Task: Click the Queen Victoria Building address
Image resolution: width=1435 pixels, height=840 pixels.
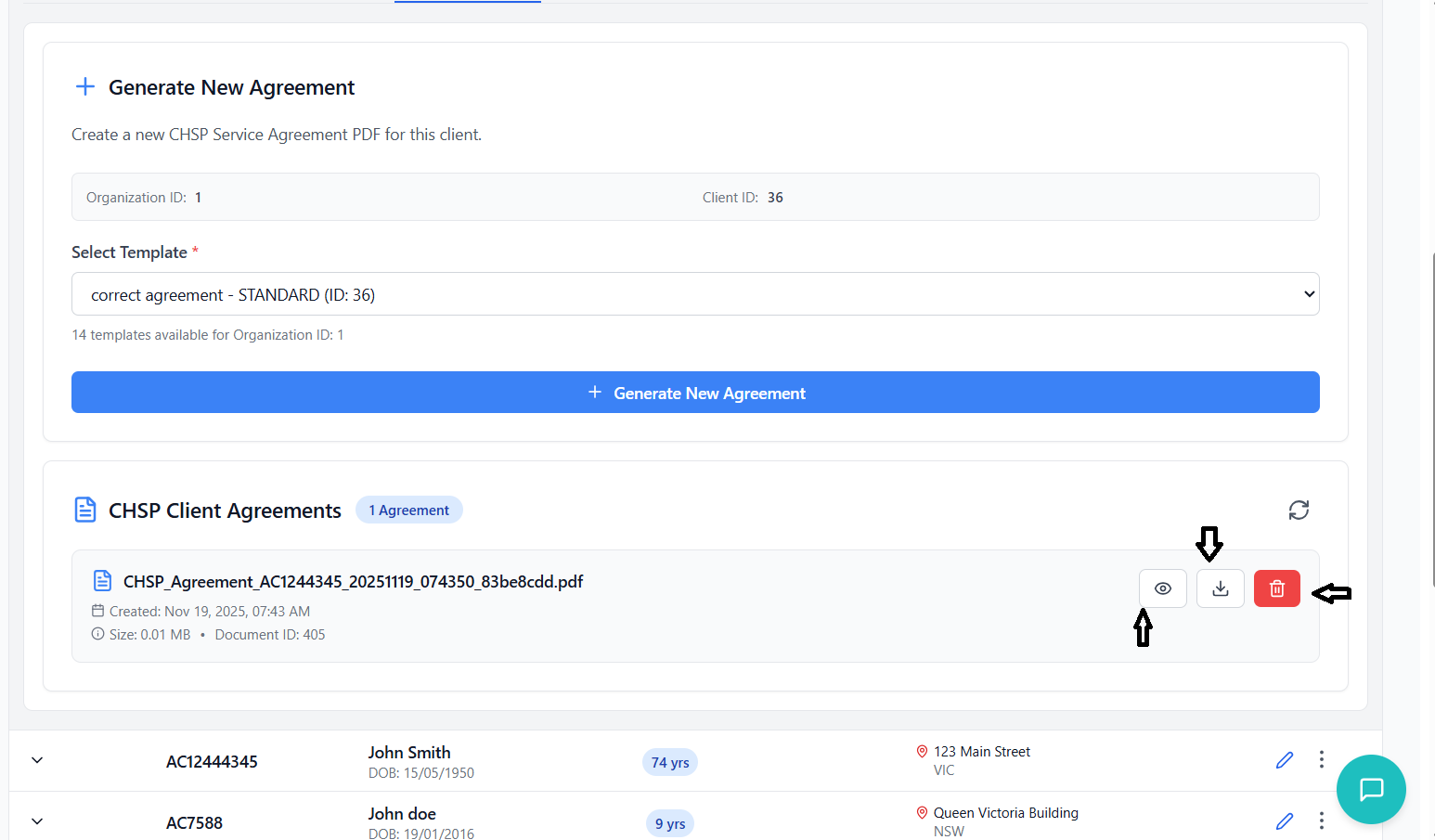Action: pyautogui.click(x=1005, y=813)
